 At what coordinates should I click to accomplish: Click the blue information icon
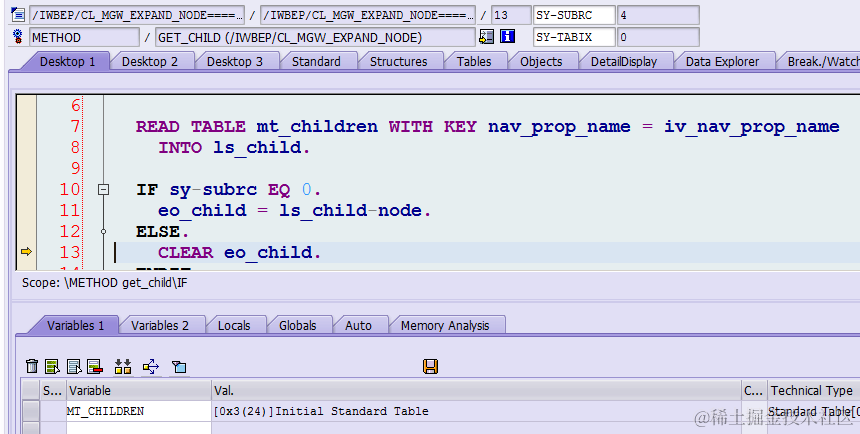[x=507, y=37]
